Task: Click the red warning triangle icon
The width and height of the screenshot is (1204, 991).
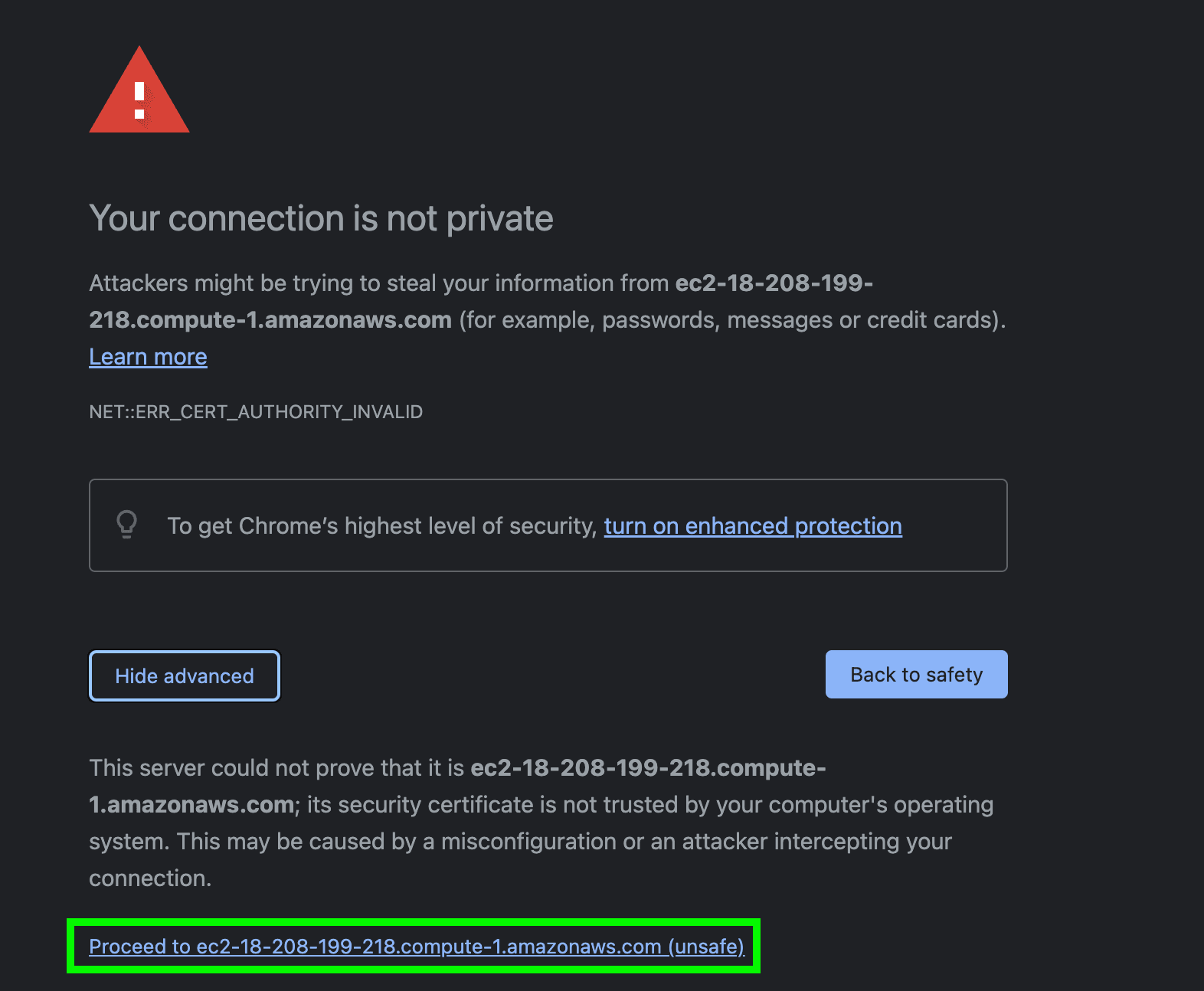Action: point(139,90)
